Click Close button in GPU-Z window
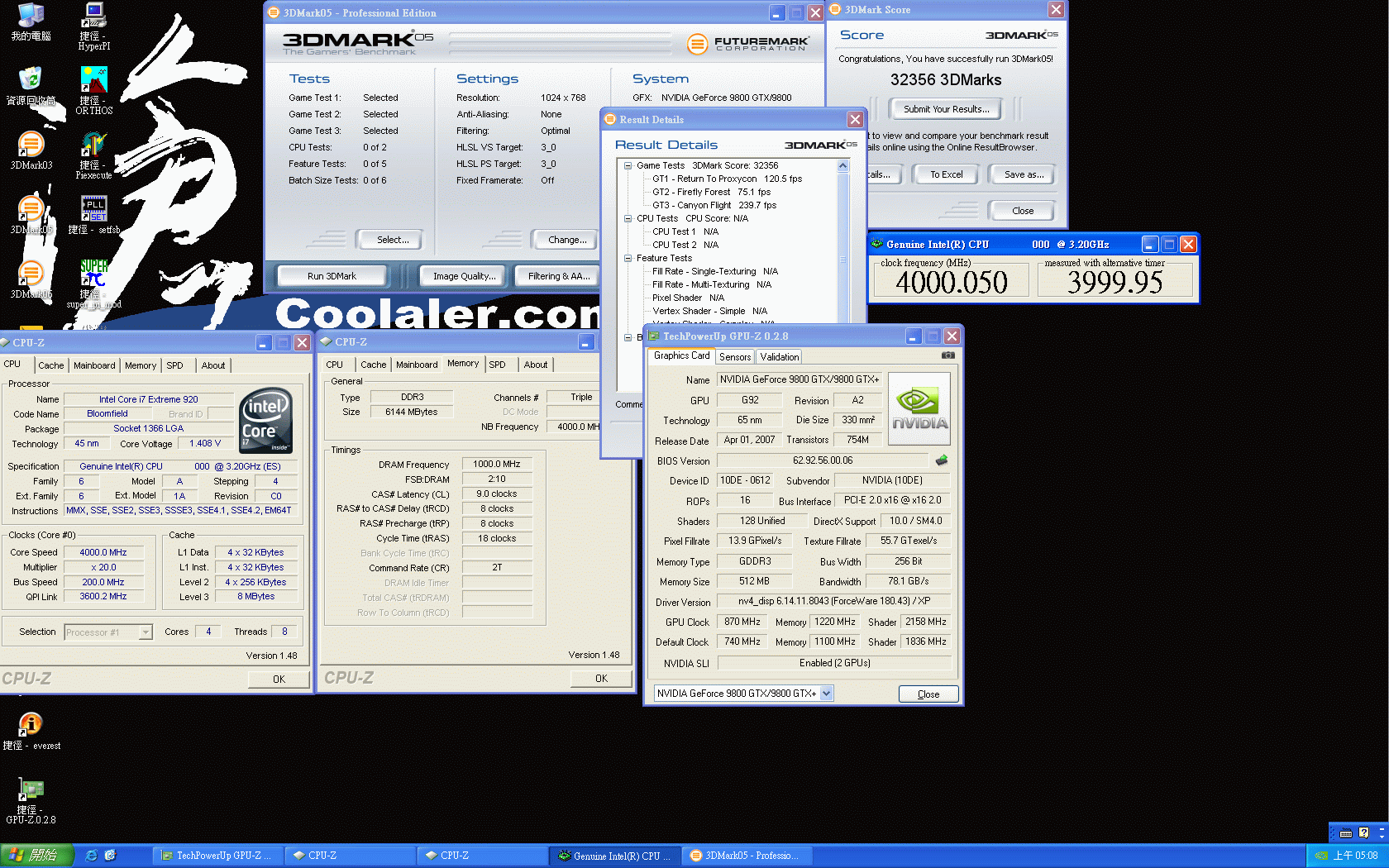The width and height of the screenshot is (1389, 868). click(928, 694)
